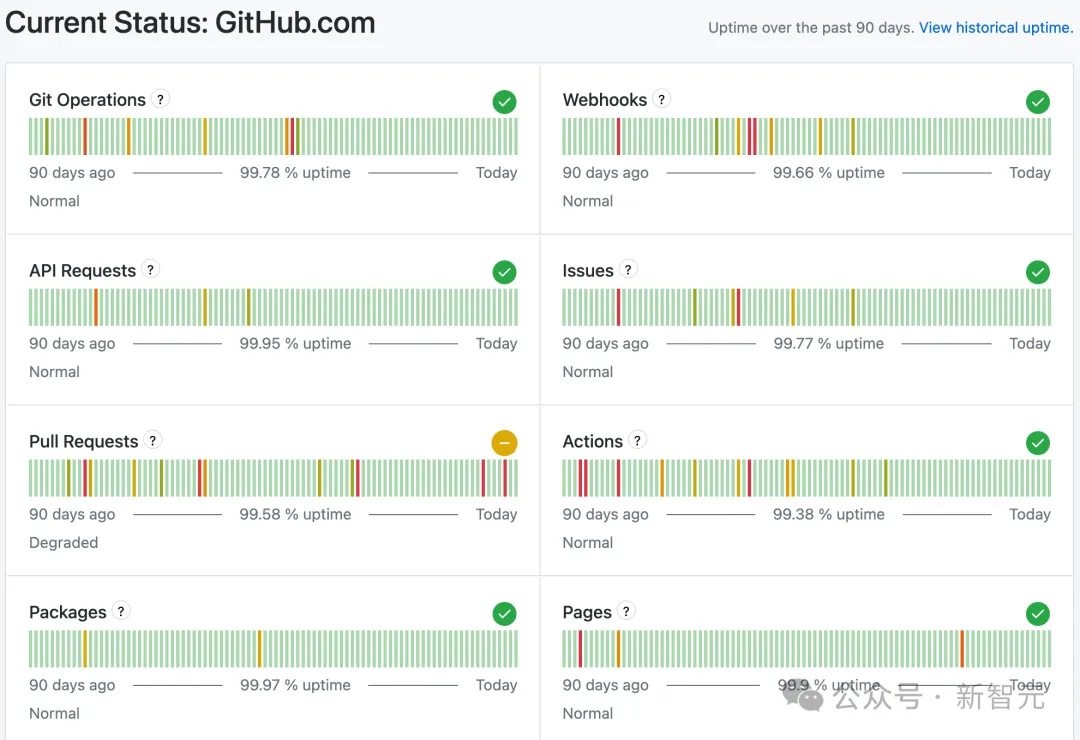This screenshot has height=740, width=1080.
Task: Open the Pages help tooltip icon
Action: tap(626, 612)
